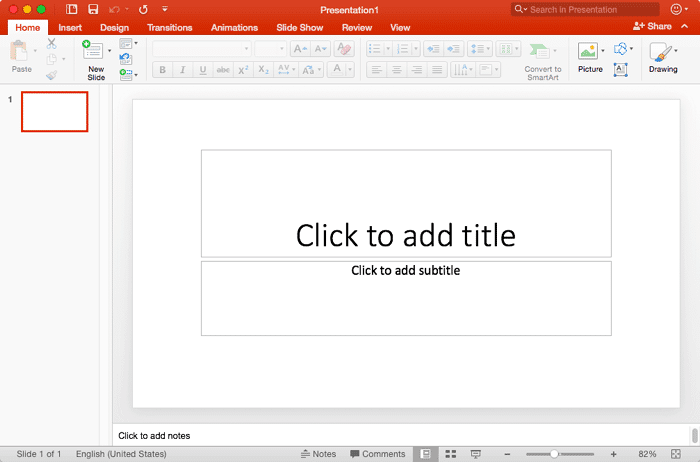700x462 pixels.
Task: Click English (United States) language indicator
Action: (121, 454)
